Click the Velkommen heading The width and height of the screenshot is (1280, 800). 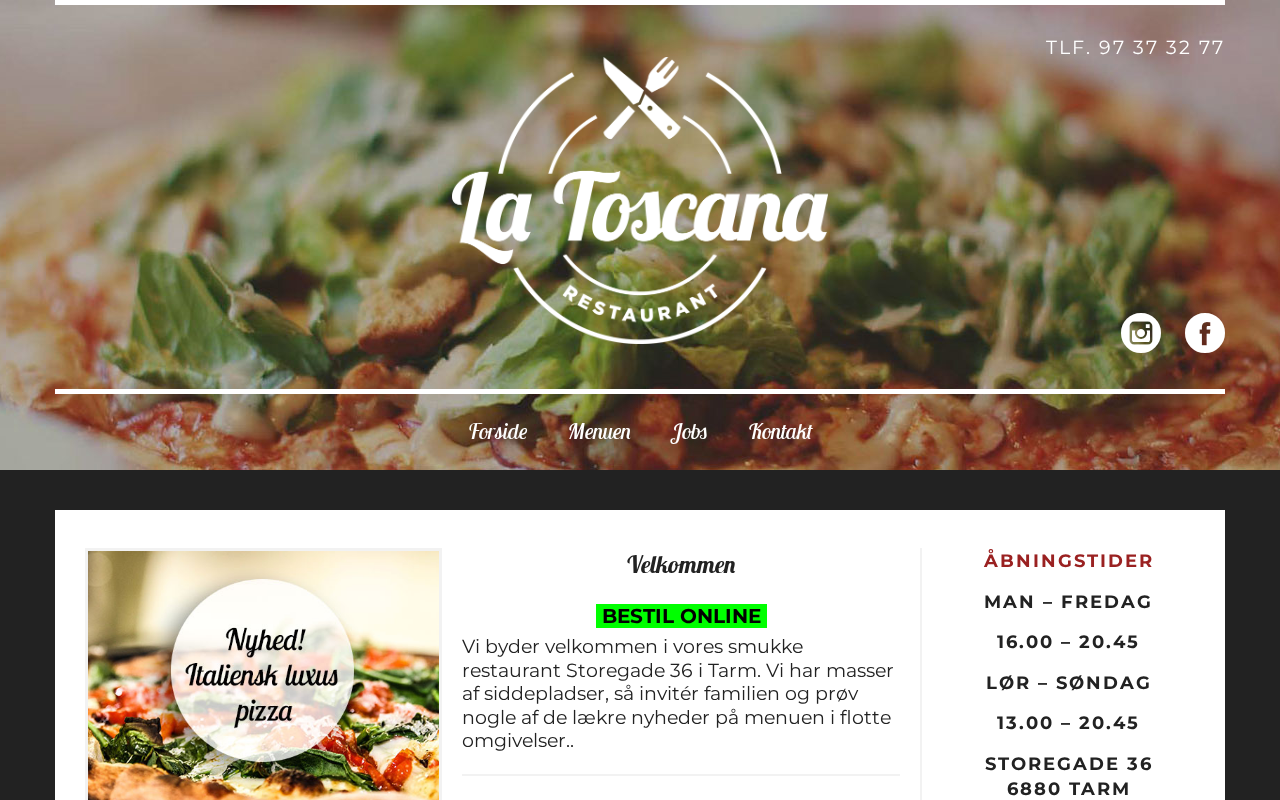681,565
